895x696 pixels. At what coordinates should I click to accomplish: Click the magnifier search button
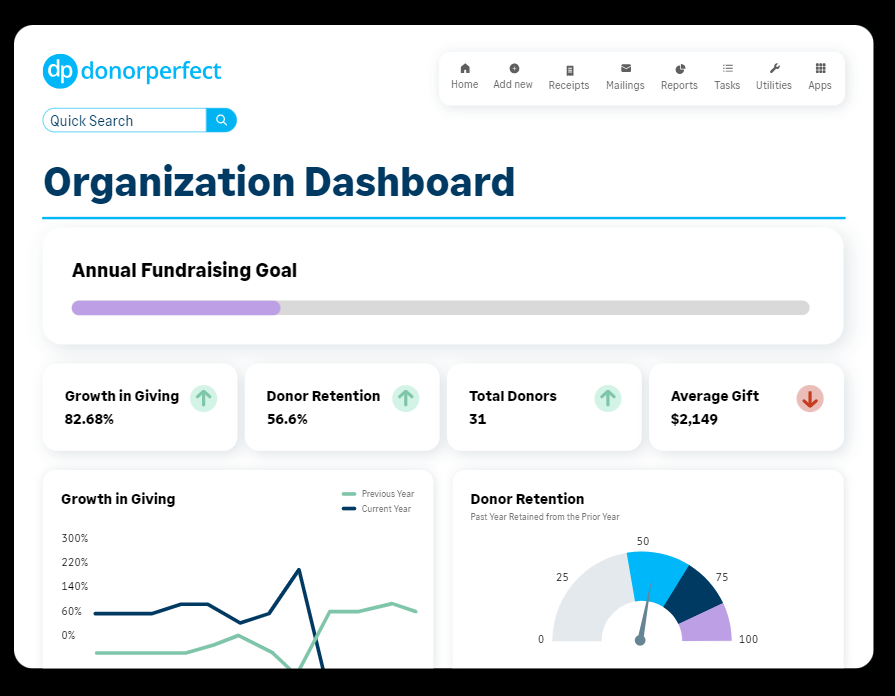221,120
